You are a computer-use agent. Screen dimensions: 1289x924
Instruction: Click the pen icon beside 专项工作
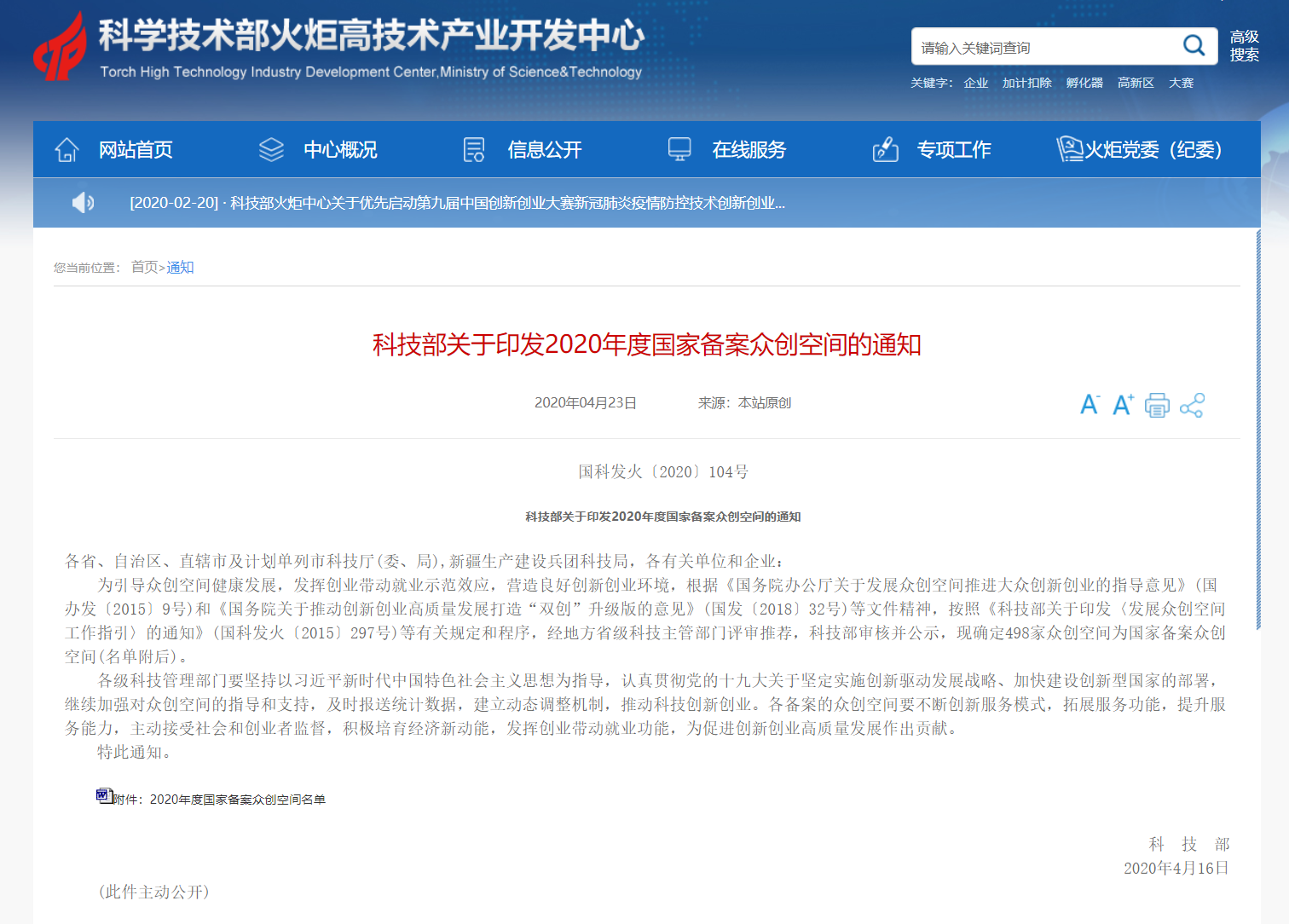[886, 150]
